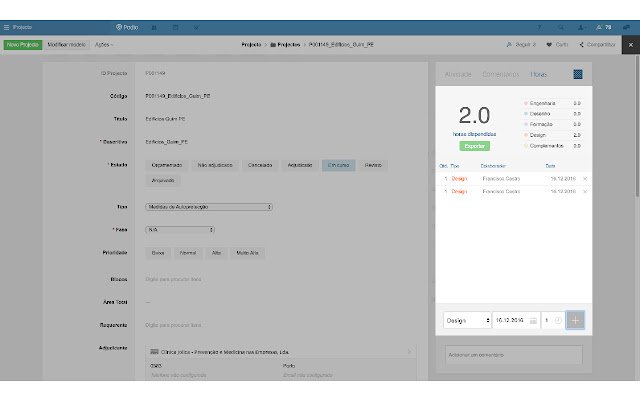Delete the first Design hours entry
Screen dimensions: 640x400
click(x=585, y=179)
